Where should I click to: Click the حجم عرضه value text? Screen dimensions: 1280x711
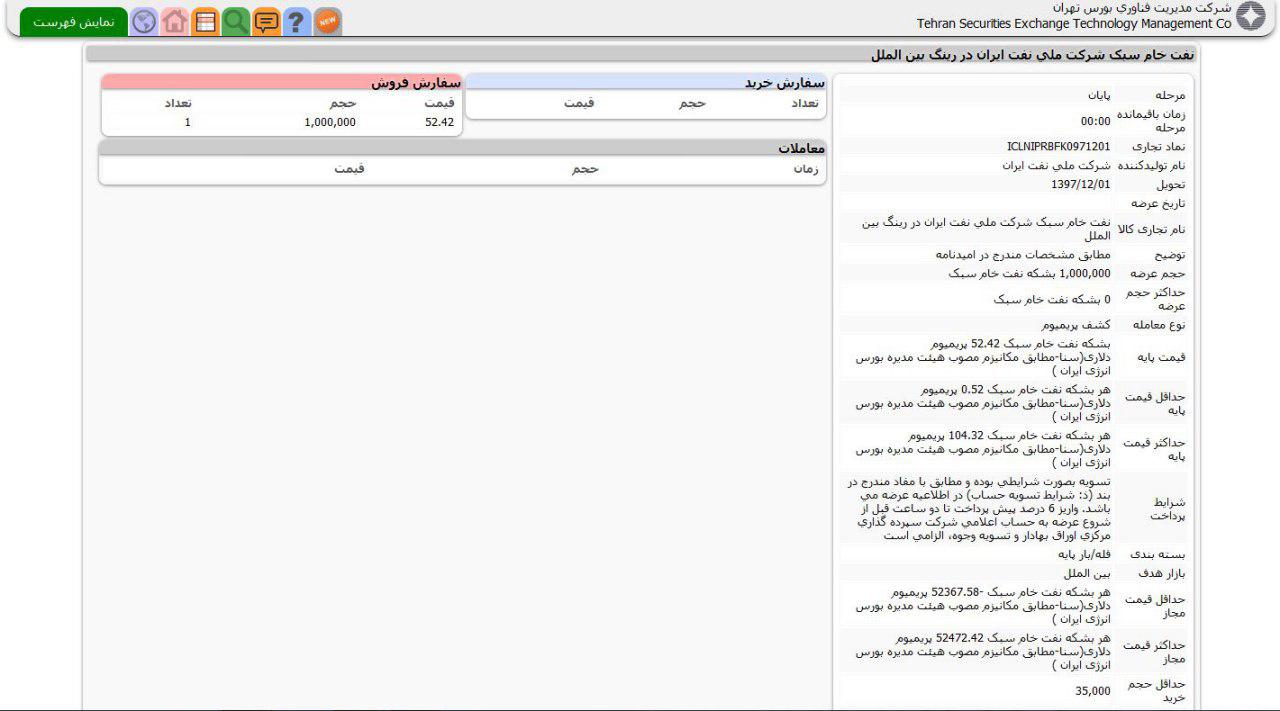click(1029, 273)
